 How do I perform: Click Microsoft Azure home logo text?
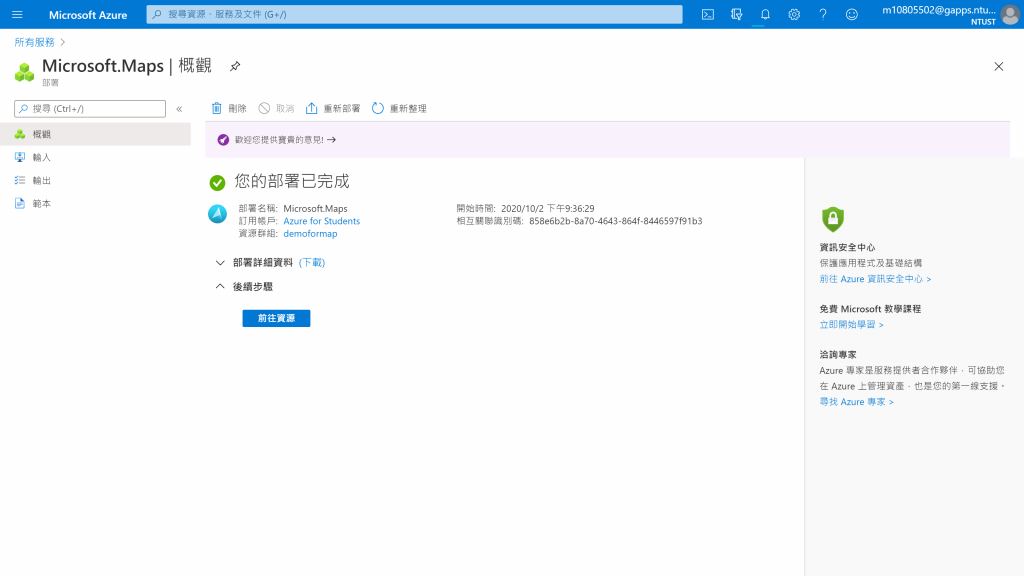(x=88, y=14)
